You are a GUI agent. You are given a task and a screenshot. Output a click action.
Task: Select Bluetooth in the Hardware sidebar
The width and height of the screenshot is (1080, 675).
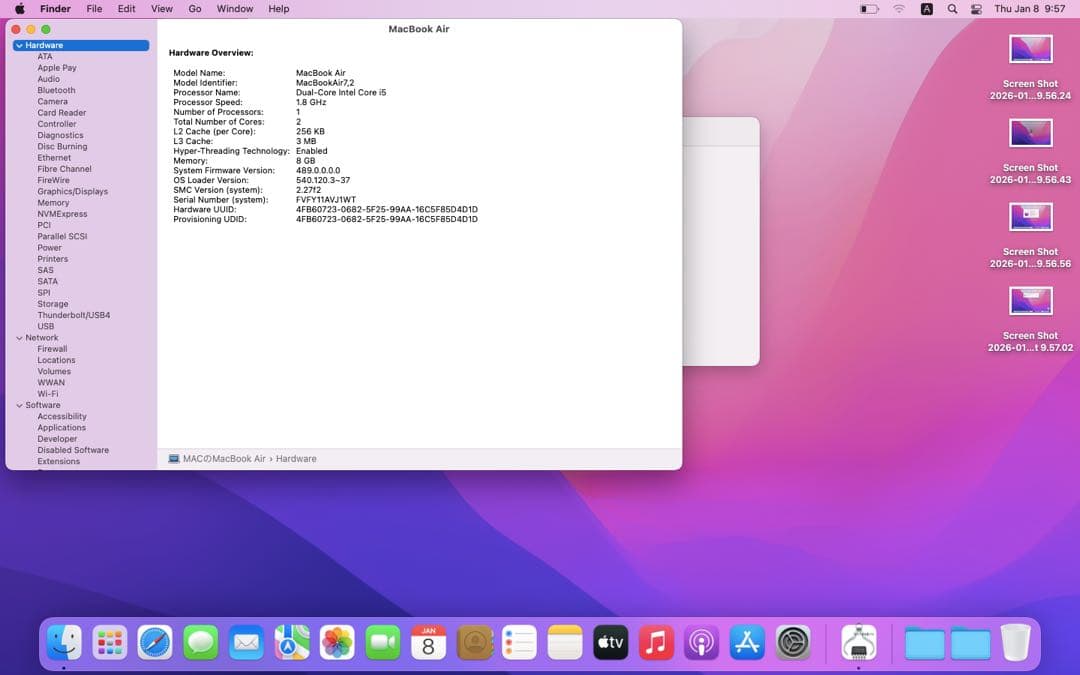tap(55, 89)
